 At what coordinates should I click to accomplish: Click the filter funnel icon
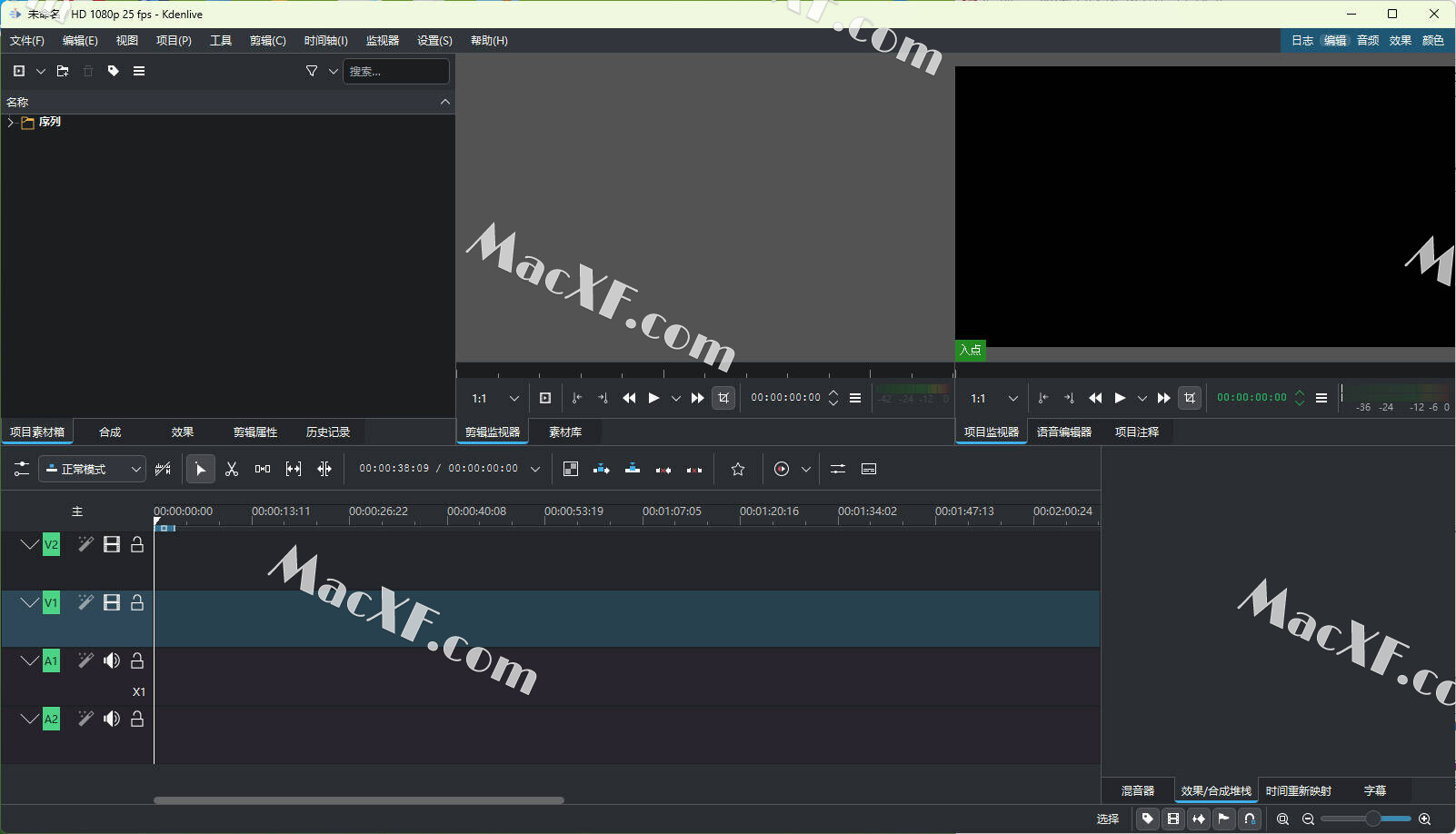[x=312, y=71]
